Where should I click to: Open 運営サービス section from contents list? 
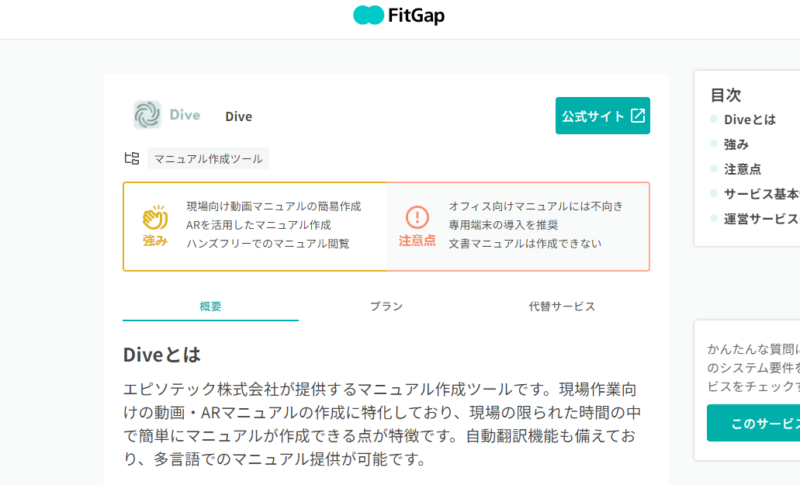[x=762, y=219]
